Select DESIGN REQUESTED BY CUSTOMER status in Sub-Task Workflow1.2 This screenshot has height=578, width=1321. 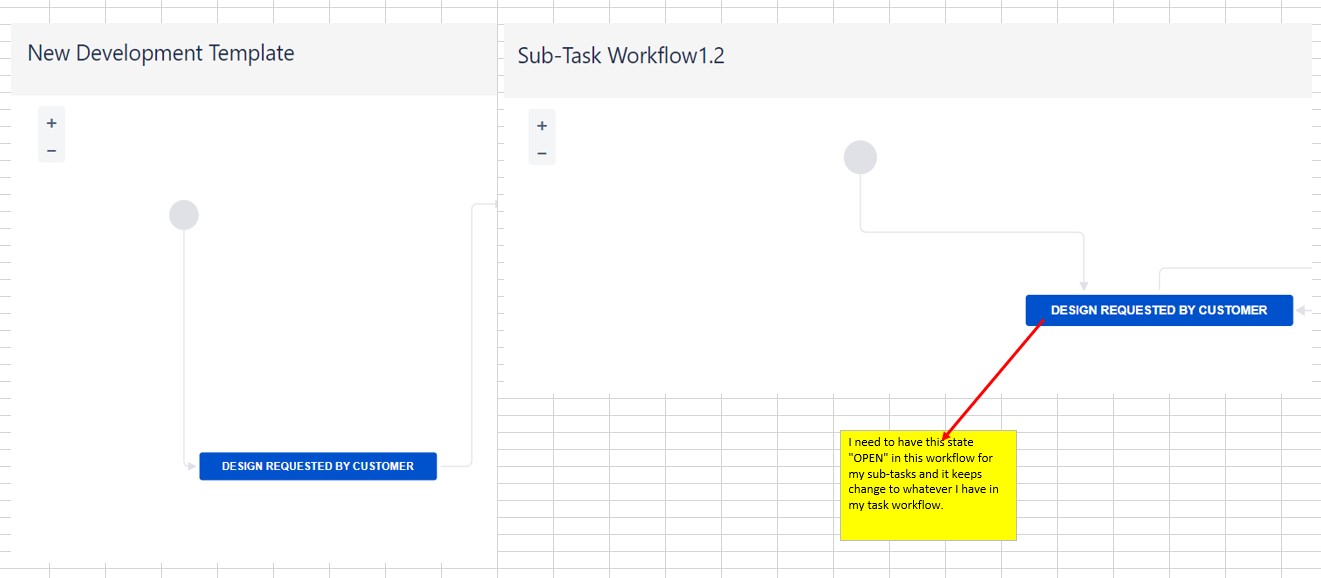[x=1159, y=310]
